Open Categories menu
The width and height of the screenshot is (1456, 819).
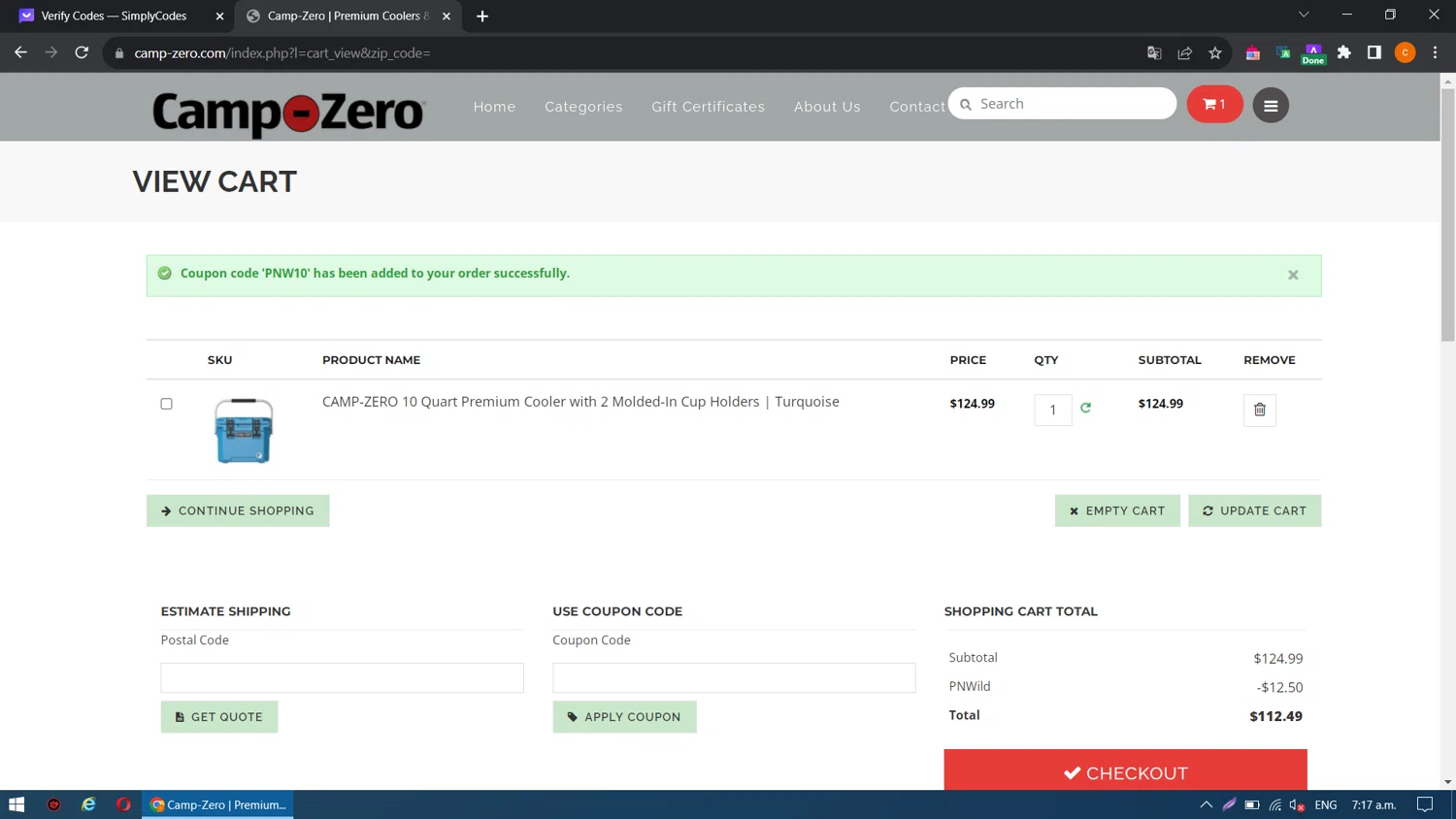pos(583,107)
